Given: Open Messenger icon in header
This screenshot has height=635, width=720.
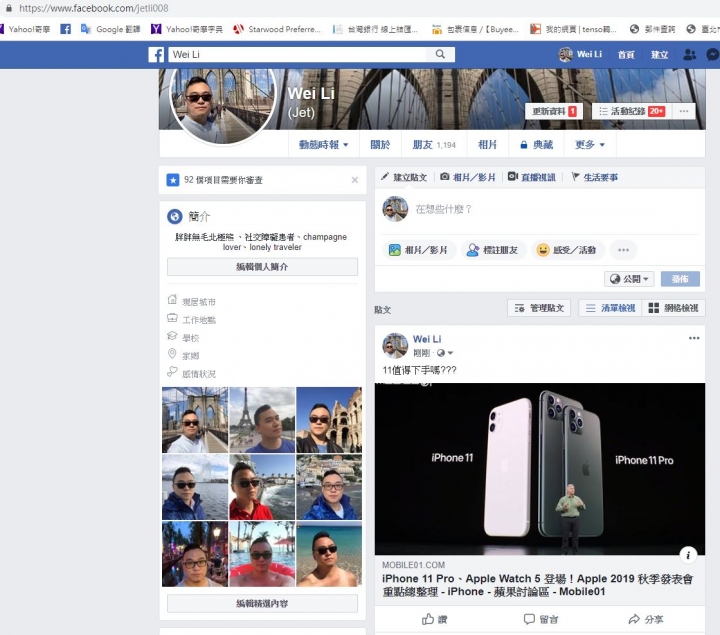Looking at the screenshot, I should 713,55.
